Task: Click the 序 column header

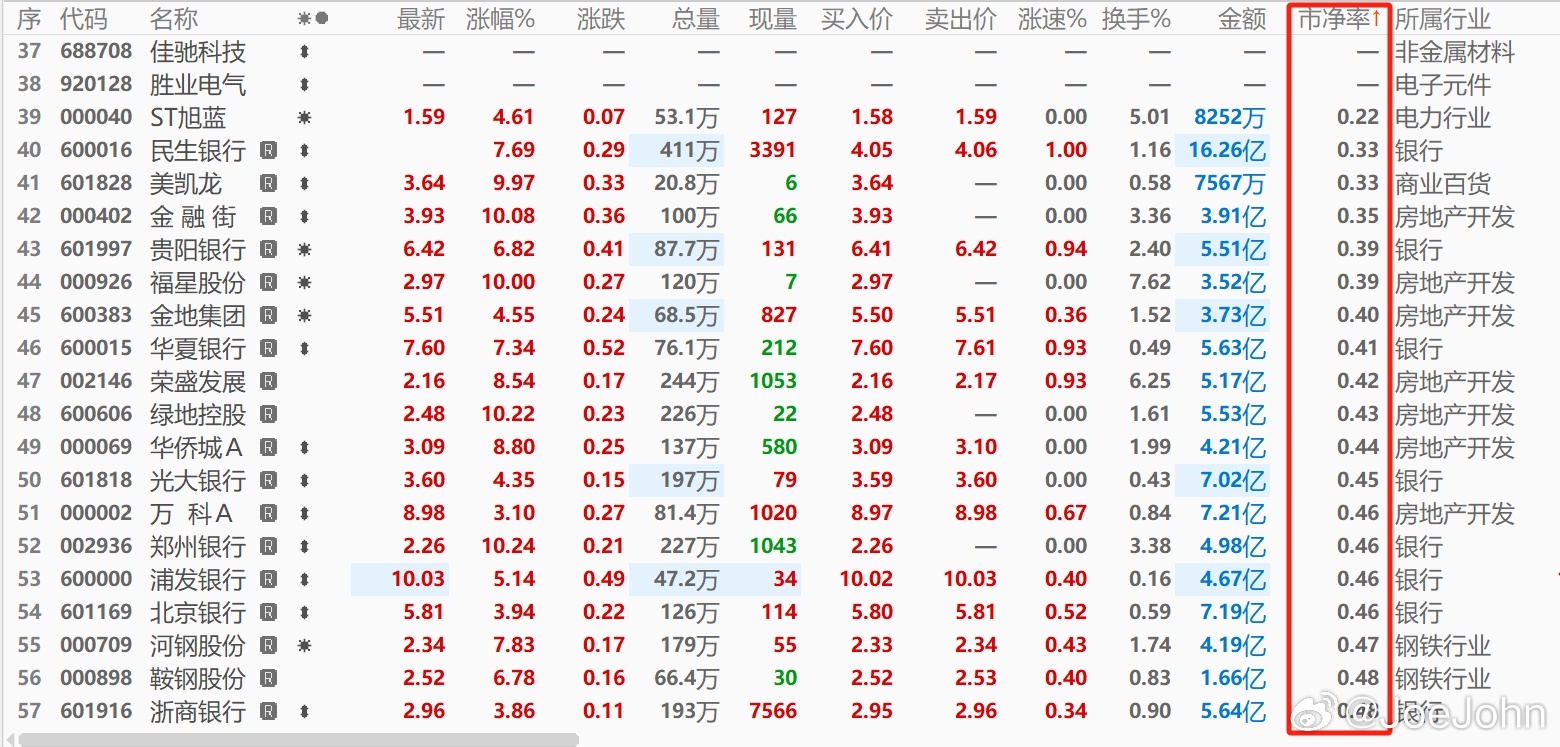Action: point(29,19)
